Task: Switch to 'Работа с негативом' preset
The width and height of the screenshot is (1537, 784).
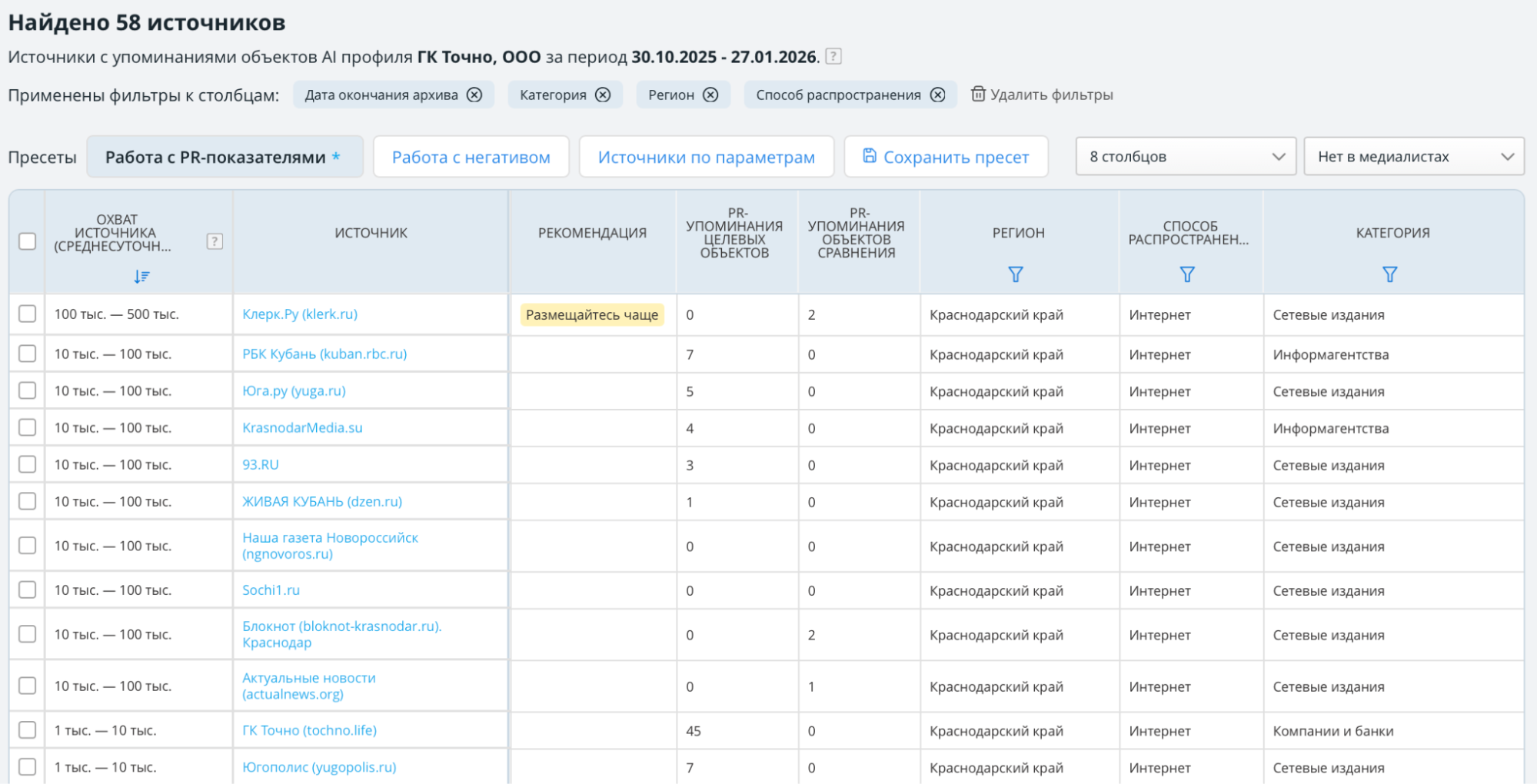Action: tap(471, 157)
